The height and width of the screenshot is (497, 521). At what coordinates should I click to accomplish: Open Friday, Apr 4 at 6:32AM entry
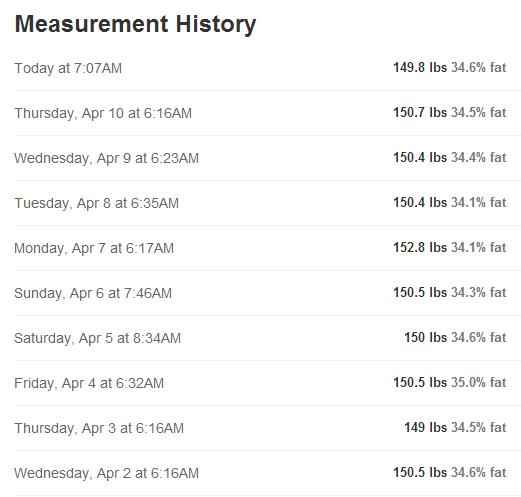click(267, 383)
